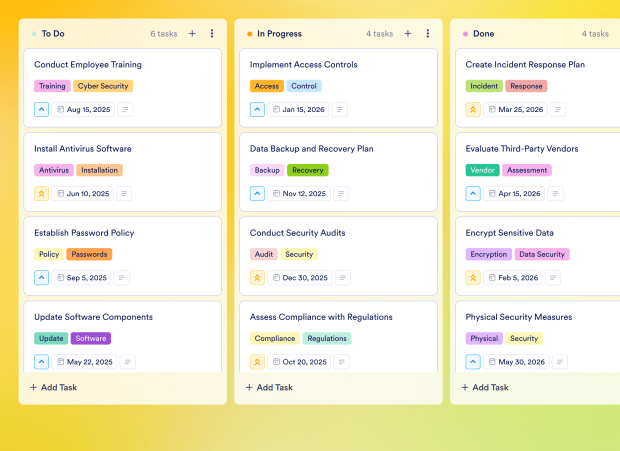This screenshot has height=451, width=620.
Task: Click priority icon on Create Incident Response Plan
Action: 473,110
